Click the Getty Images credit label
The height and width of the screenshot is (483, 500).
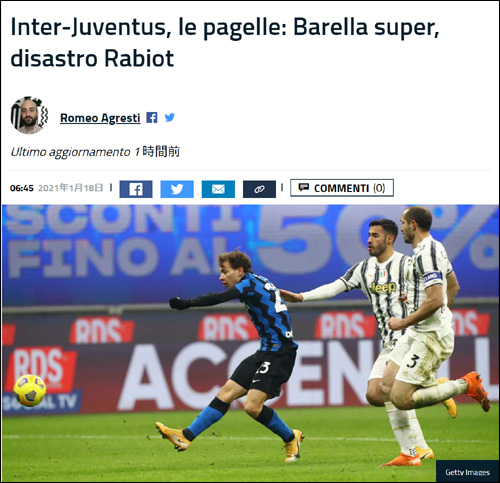click(x=467, y=472)
